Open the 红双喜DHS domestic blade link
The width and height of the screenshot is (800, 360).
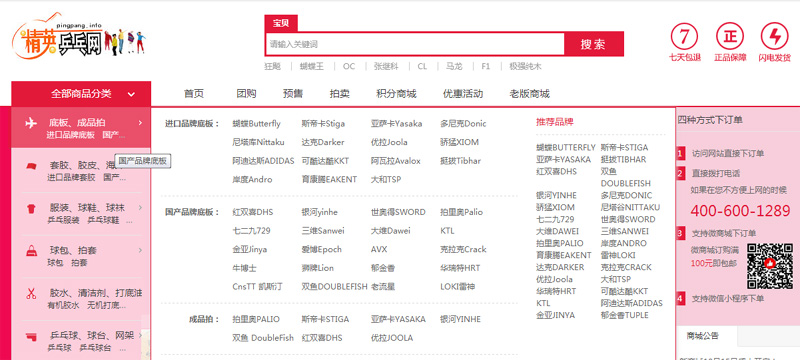tap(253, 212)
